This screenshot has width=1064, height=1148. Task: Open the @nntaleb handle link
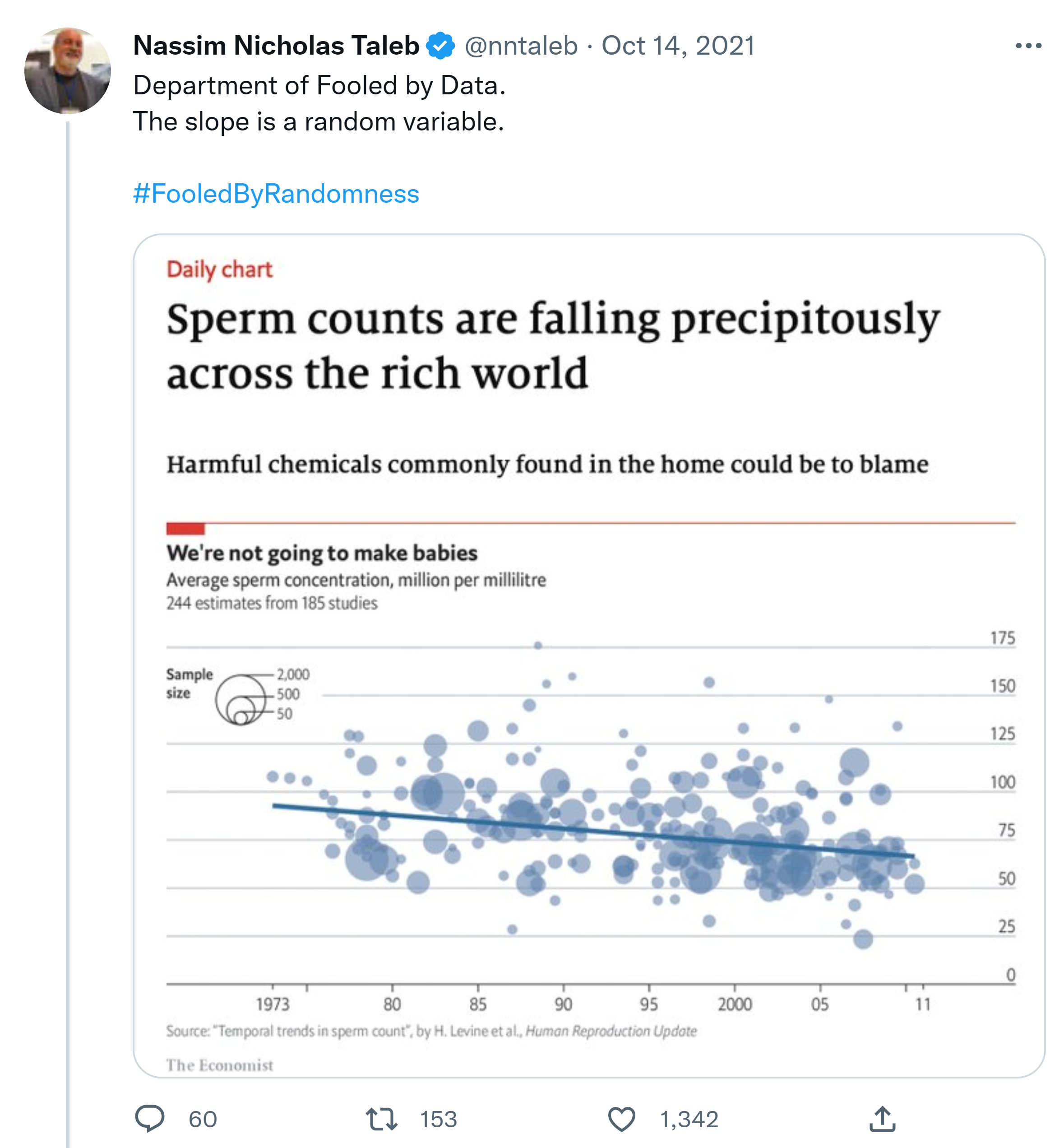[521, 46]
